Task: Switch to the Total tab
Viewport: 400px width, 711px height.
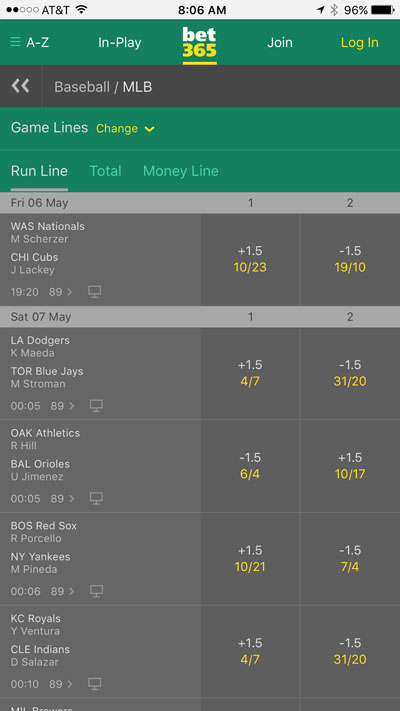Action: (106, 171)
